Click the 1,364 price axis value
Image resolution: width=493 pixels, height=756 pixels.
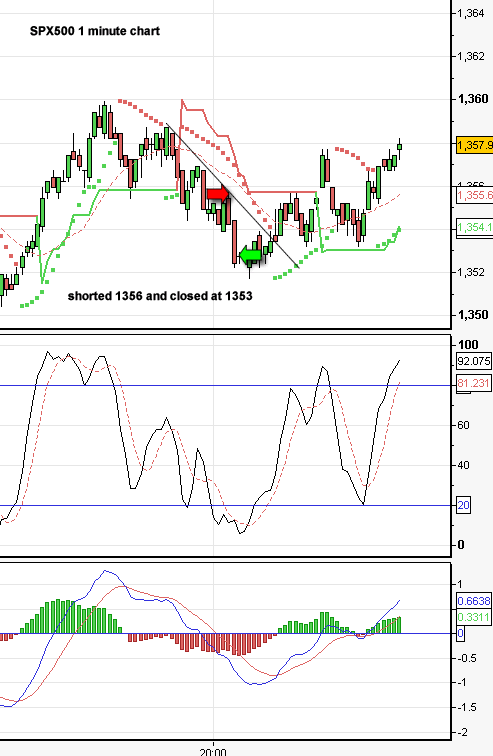[x=471, y=14]
